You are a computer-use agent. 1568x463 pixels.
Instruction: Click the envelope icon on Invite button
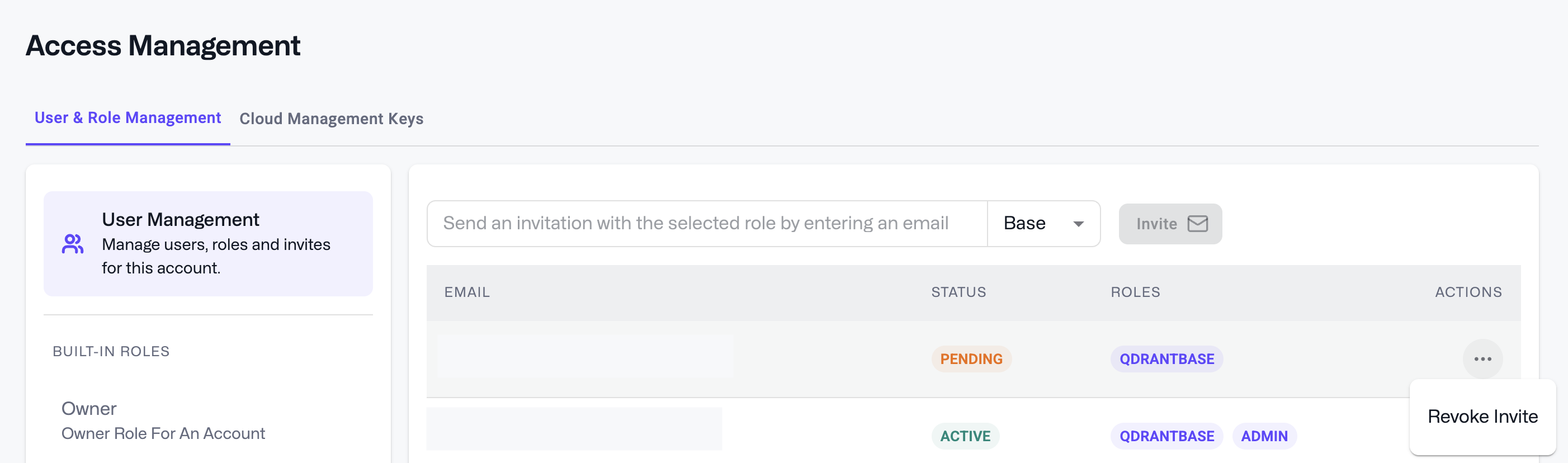pos(1197,224)
